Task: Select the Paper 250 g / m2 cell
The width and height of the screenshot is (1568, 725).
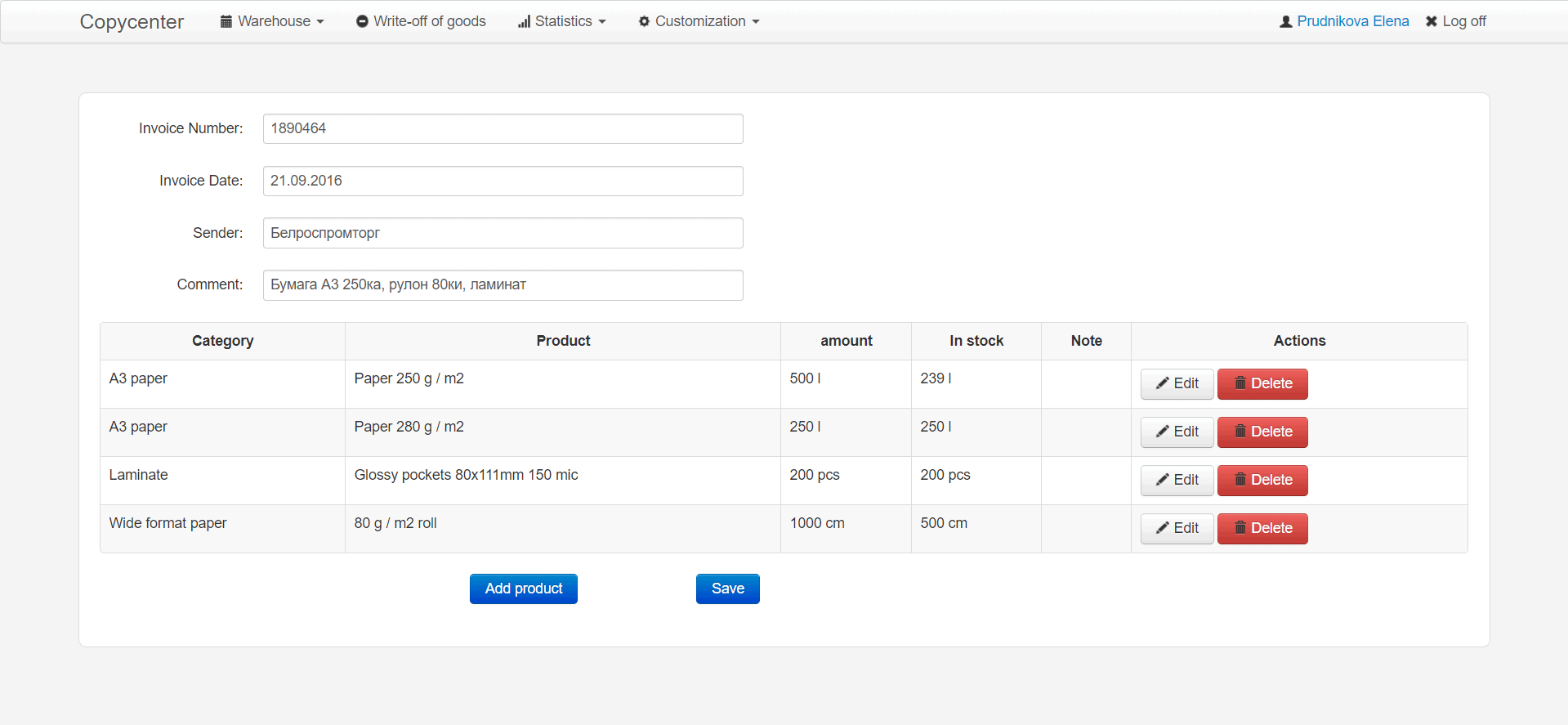Action: [563, 384]
